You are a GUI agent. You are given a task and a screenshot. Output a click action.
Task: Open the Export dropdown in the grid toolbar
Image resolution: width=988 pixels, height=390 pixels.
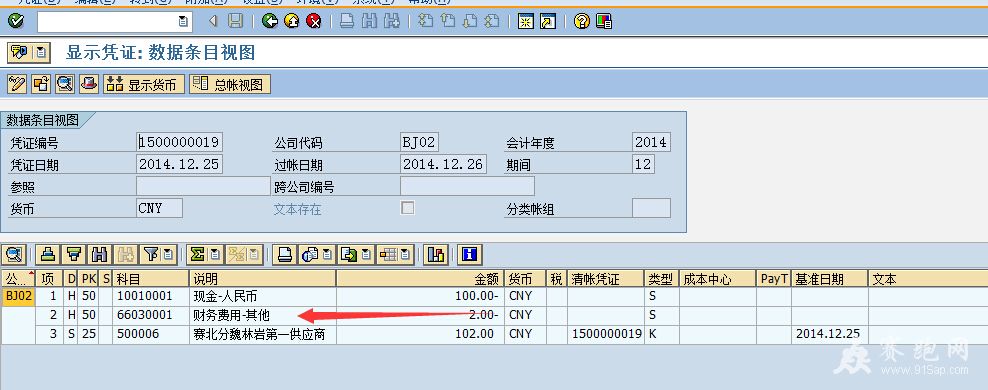[367, 255]
